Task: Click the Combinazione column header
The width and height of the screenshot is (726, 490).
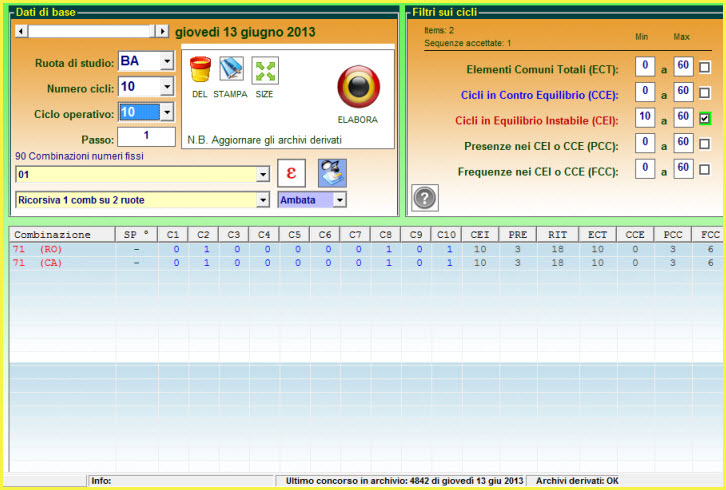Action: [x=62, y=234]
